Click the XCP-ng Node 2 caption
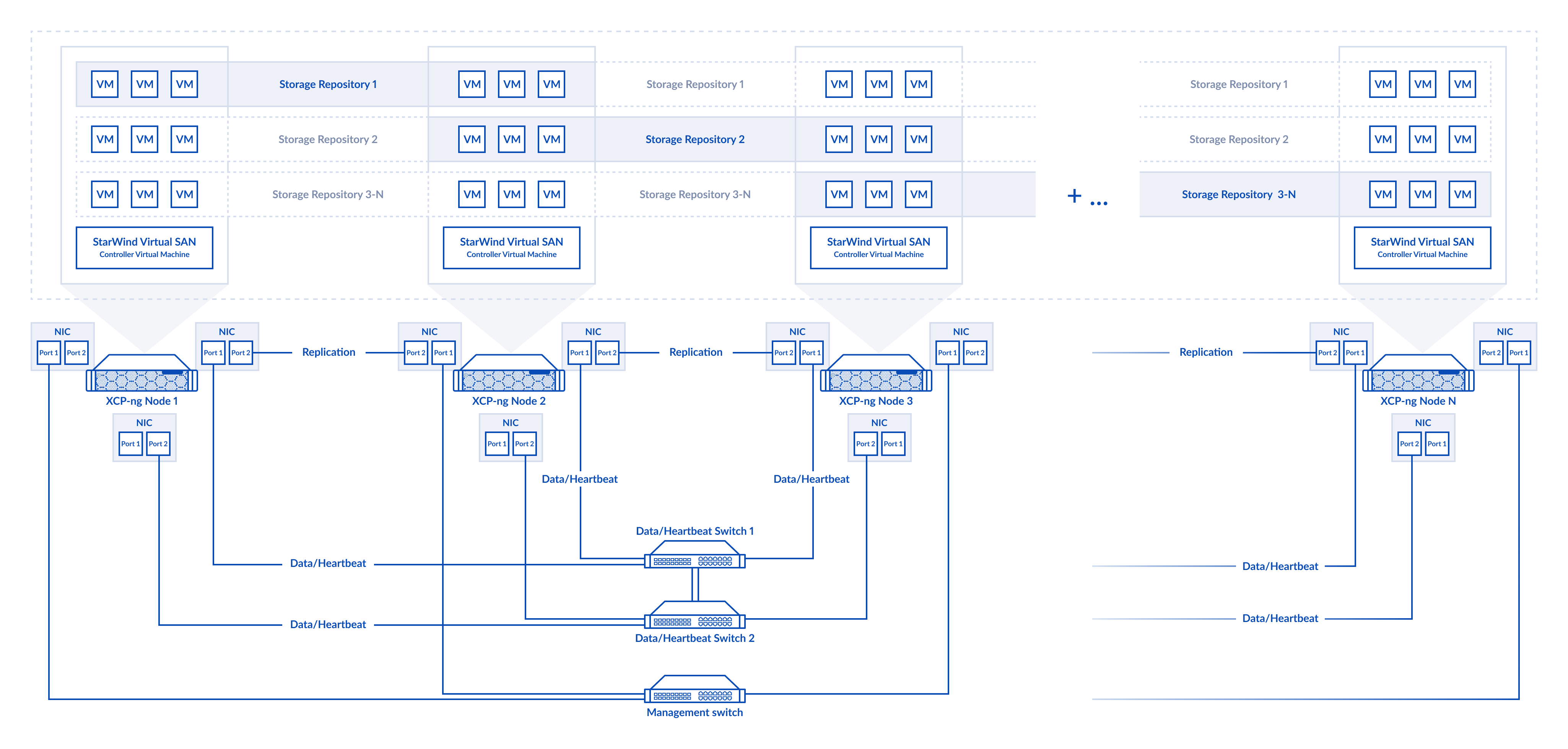 [509, 401]
